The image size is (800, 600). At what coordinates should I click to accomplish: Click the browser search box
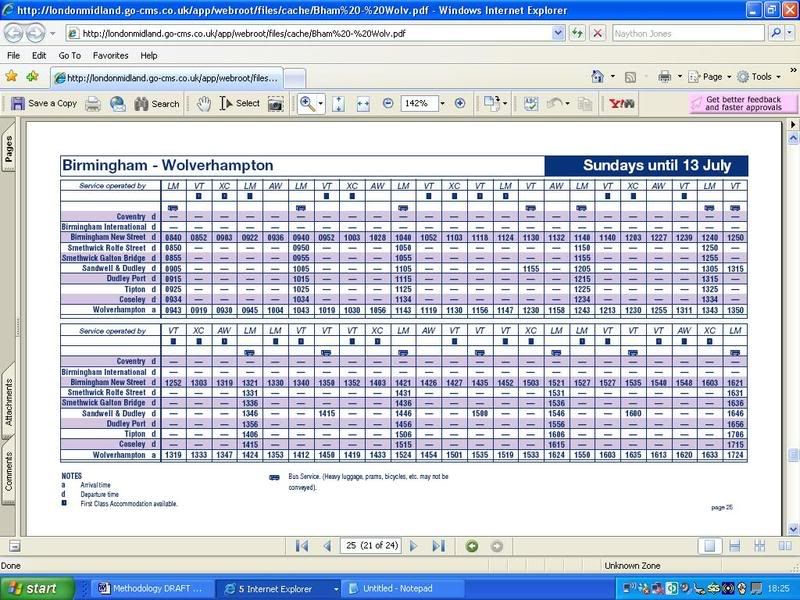point(688,34)
